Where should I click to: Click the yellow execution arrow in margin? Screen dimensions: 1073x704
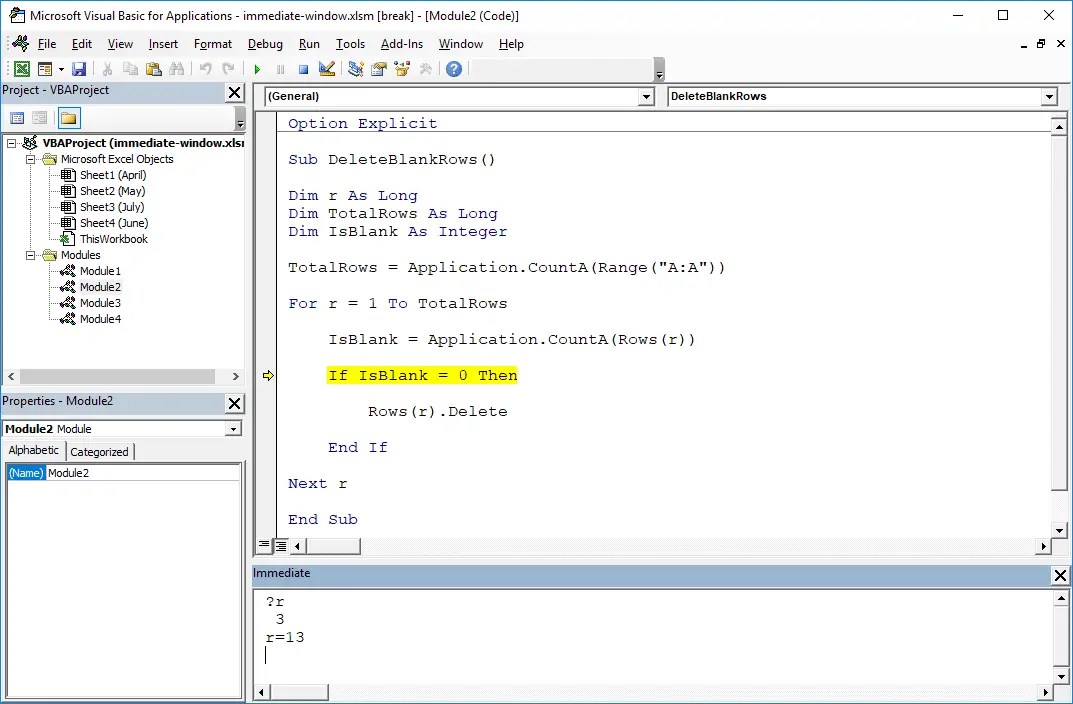point(268,375)
